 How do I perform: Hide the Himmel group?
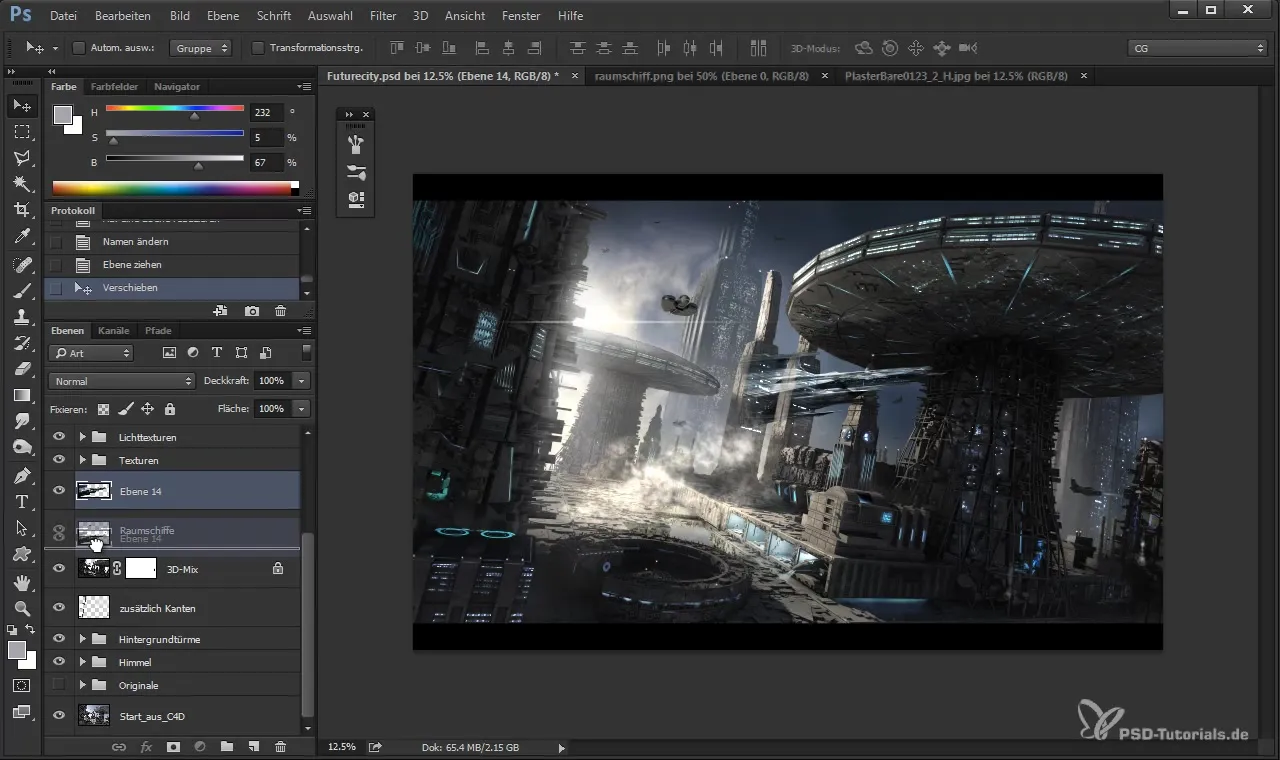coord(59,662)
